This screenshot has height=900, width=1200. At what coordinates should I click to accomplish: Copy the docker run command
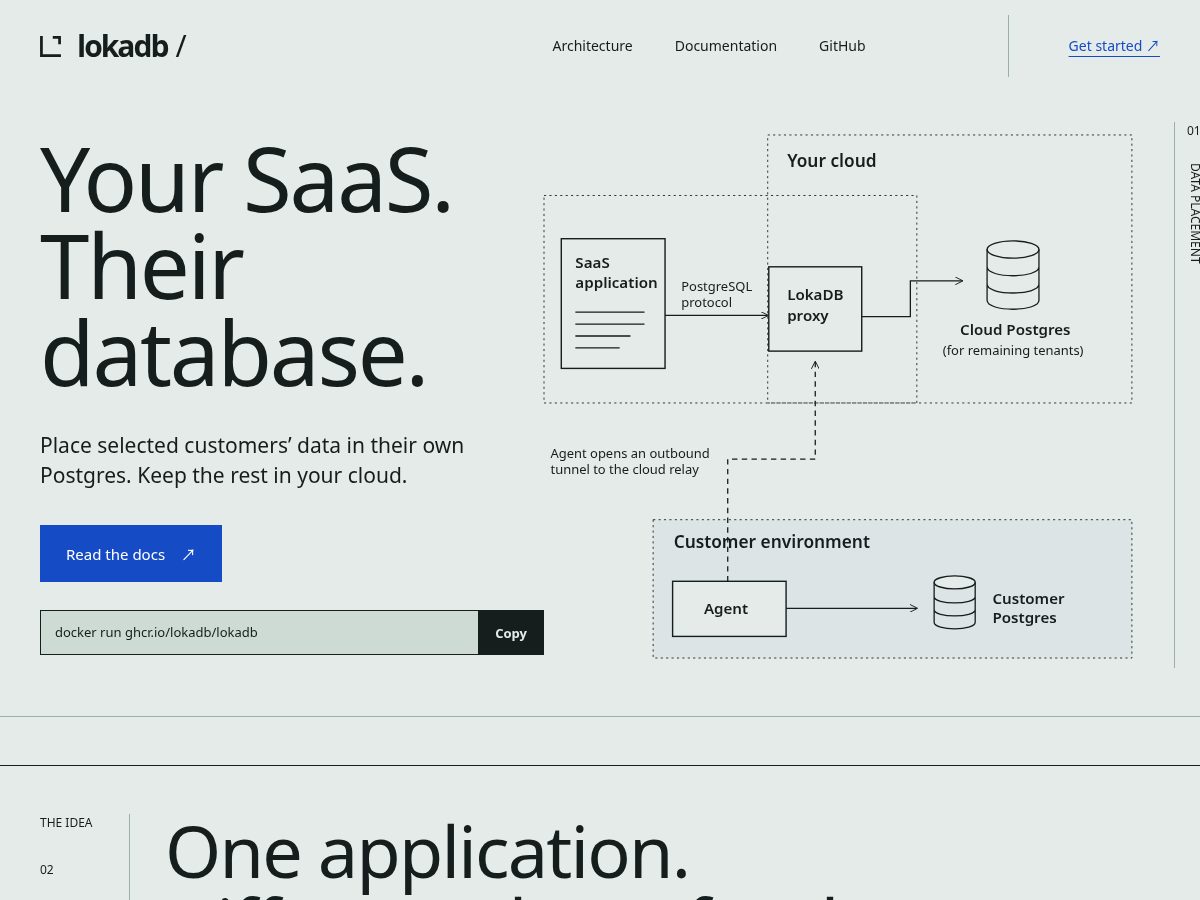coord(511,633)
